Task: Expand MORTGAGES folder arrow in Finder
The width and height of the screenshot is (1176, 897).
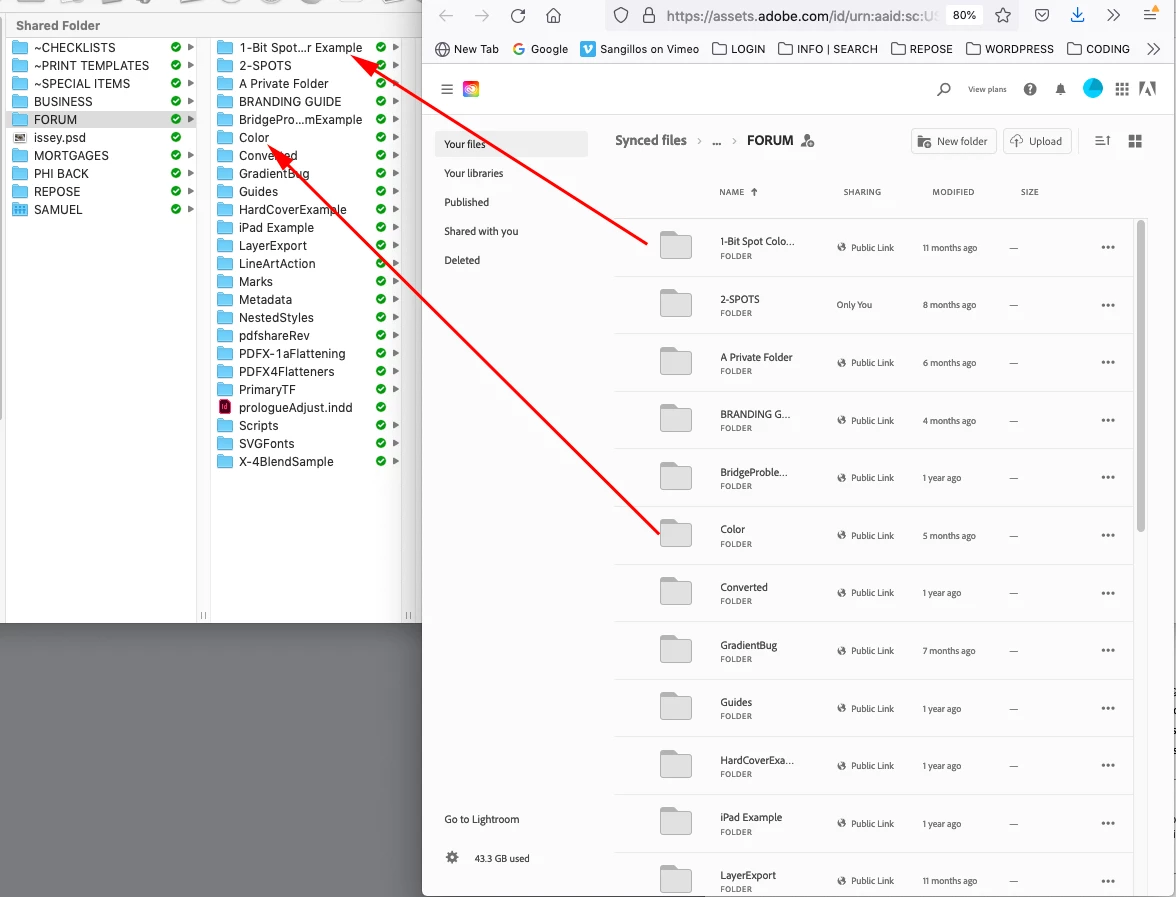Action: [190, 155]
